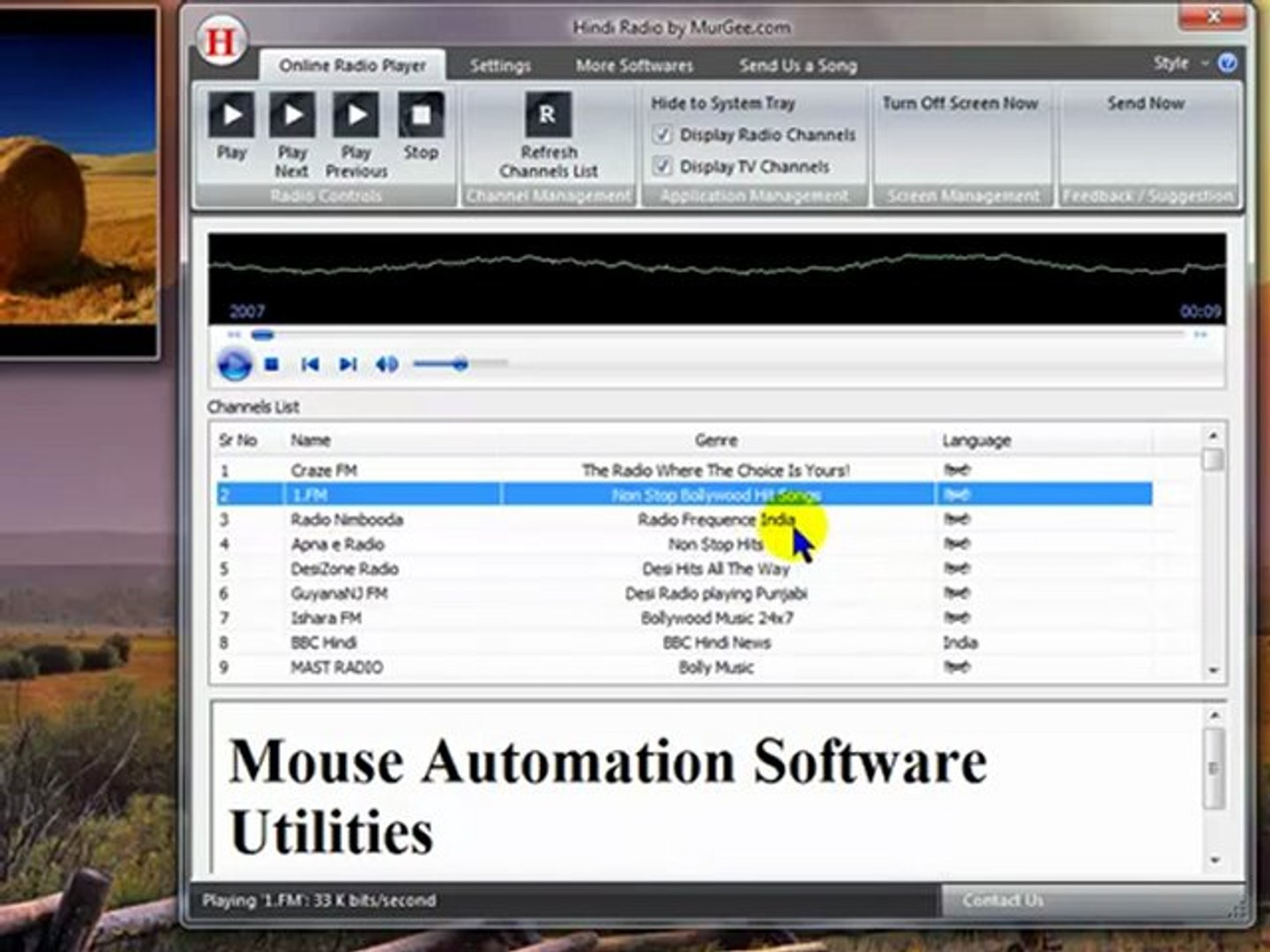
Task: Sort by the Language column header
Action: click(x=976, y=440)
